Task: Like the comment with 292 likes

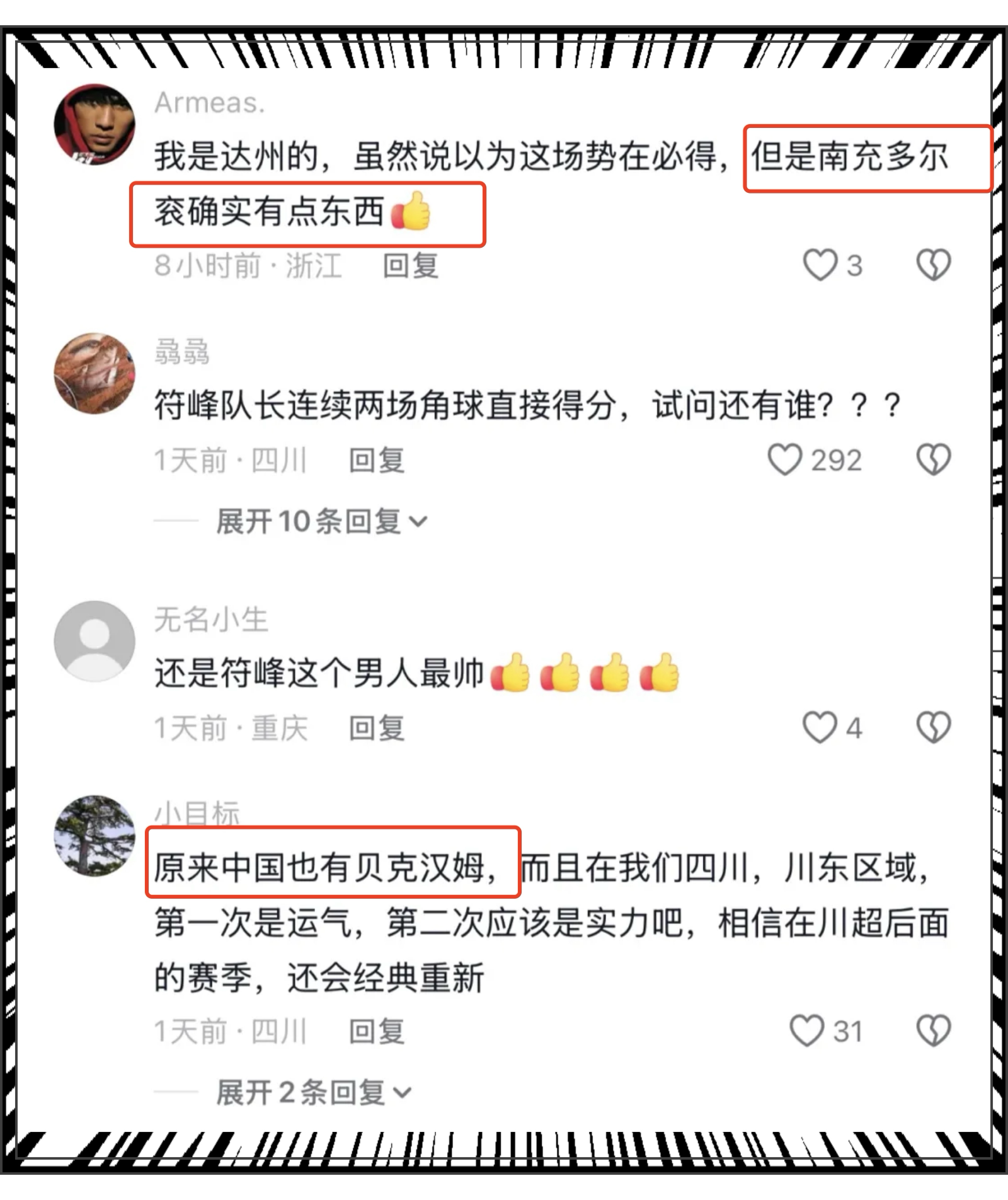Action: pyautogui.click(x=784, y=459)
